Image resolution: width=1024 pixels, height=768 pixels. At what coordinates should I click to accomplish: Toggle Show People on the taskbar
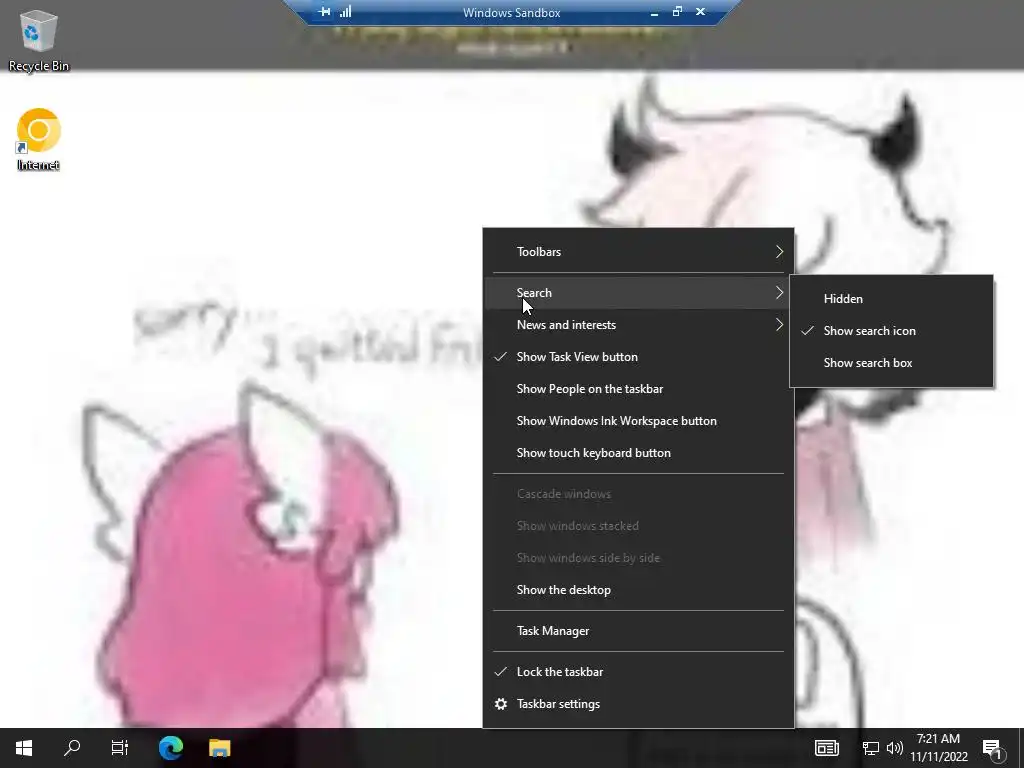tap(638, 389)
